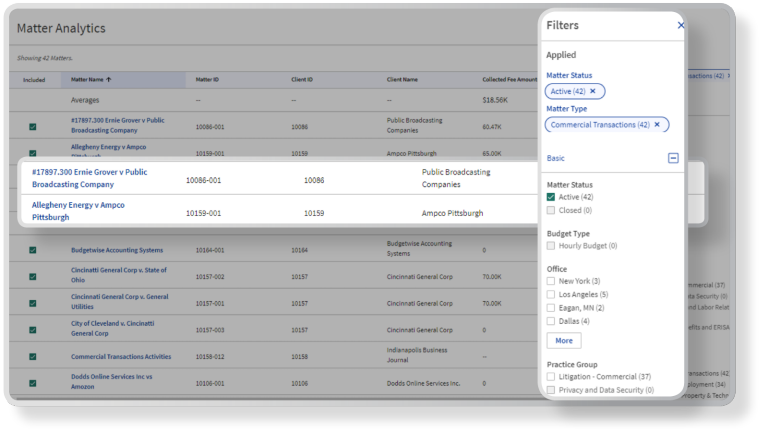Uncheck the Active (42) matter status checkbox
The width and height of the screenshot is (768, 432).
[x=551, y=197]
